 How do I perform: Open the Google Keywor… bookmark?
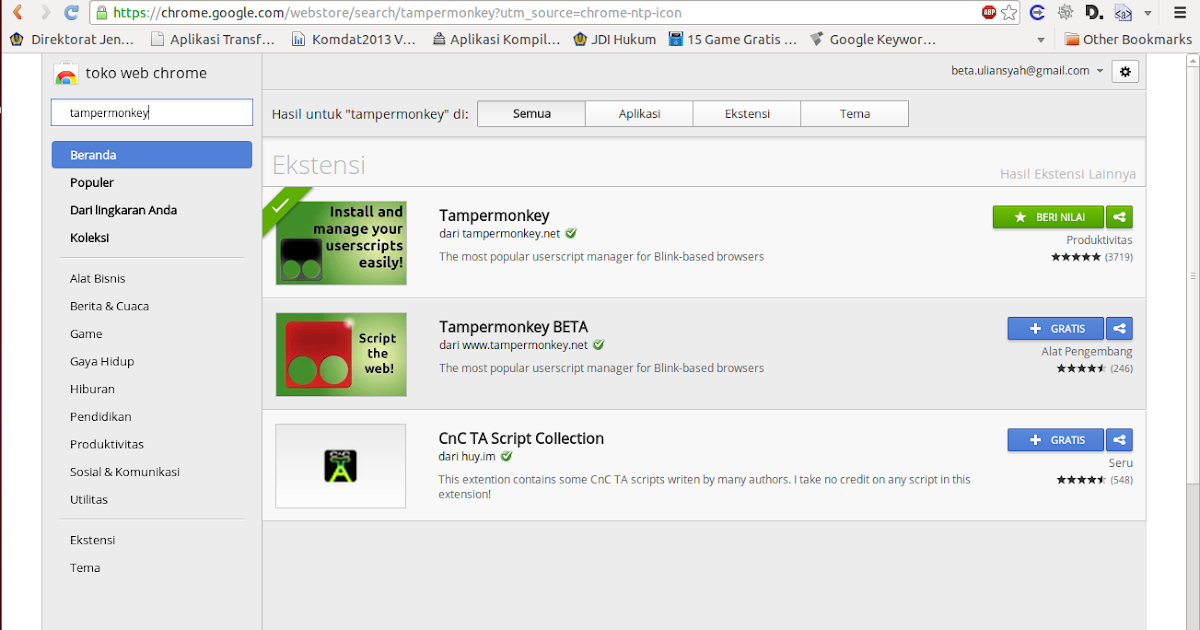(873, 40)
